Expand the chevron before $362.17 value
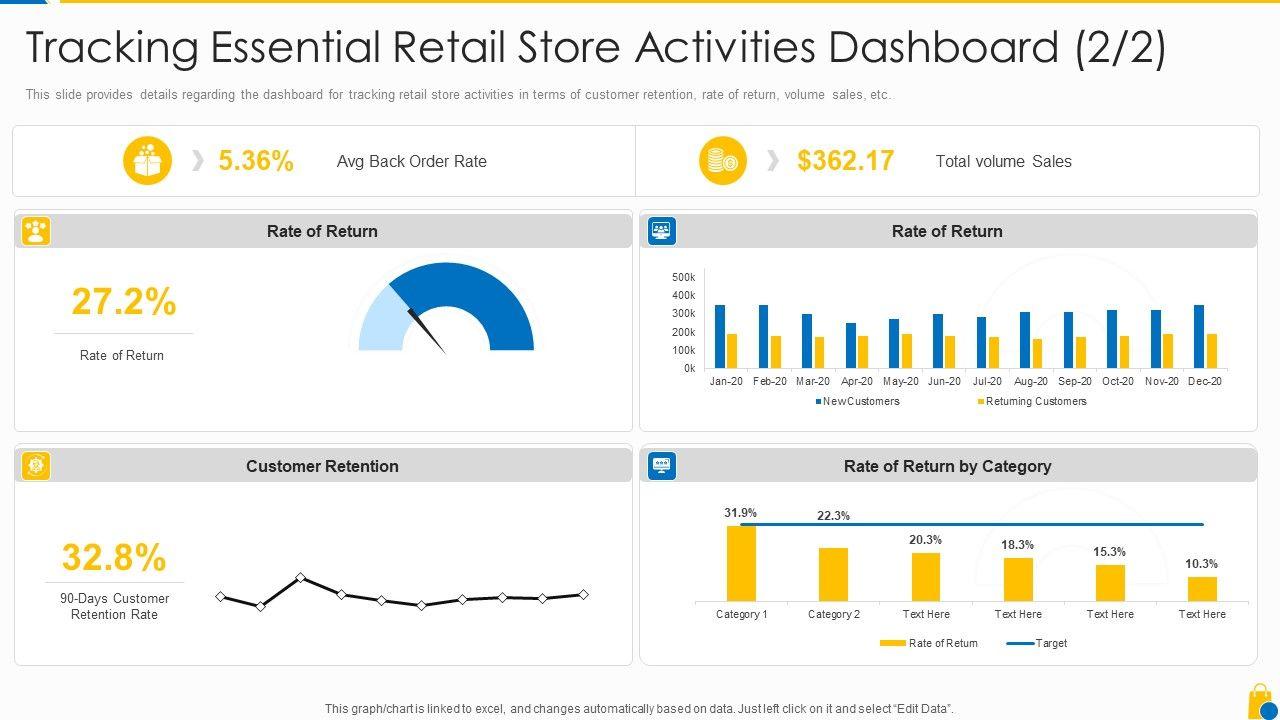This screenshot has width=1280, height=720. point(772,161)
